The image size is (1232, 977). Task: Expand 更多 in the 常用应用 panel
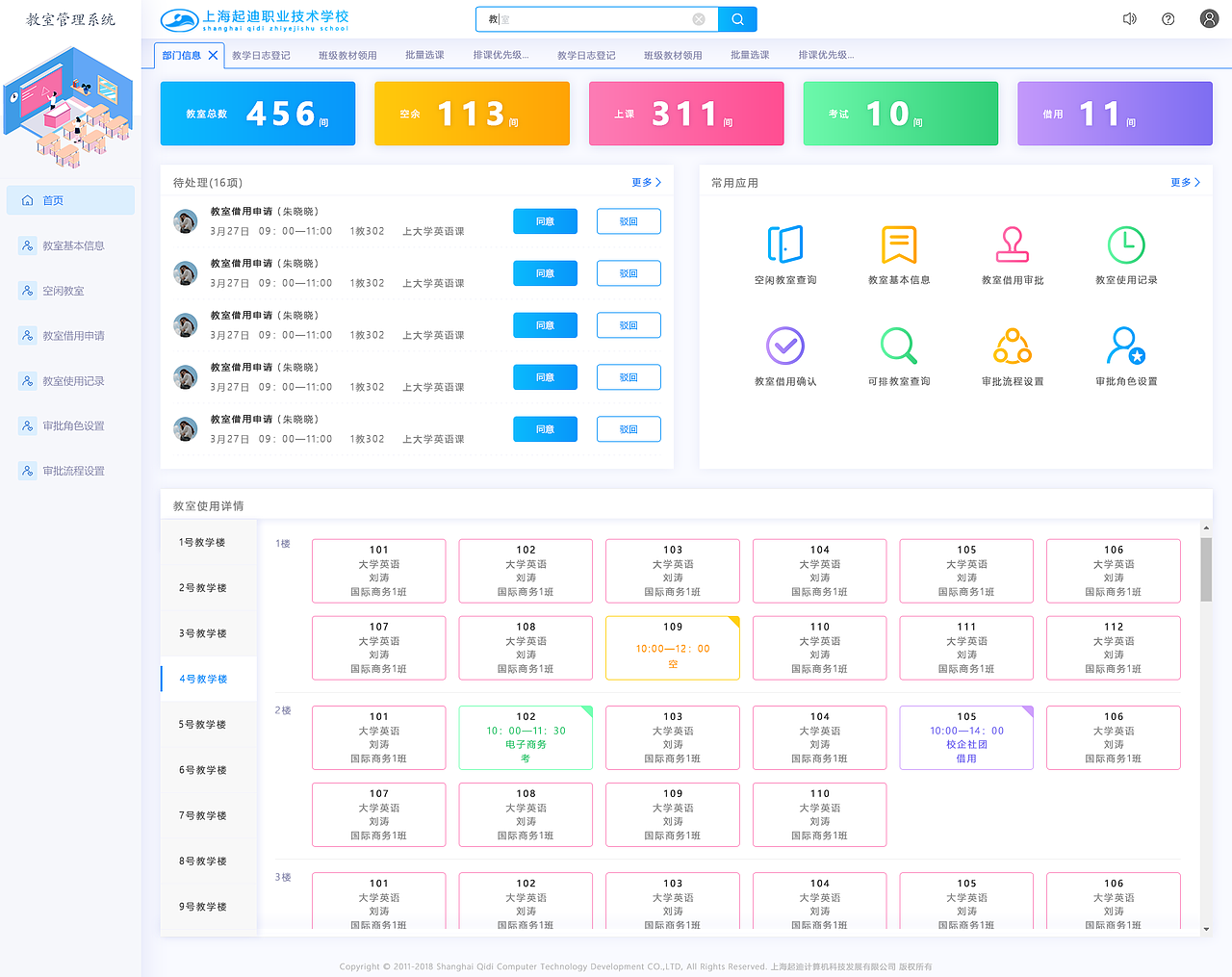coord(1183,182)
